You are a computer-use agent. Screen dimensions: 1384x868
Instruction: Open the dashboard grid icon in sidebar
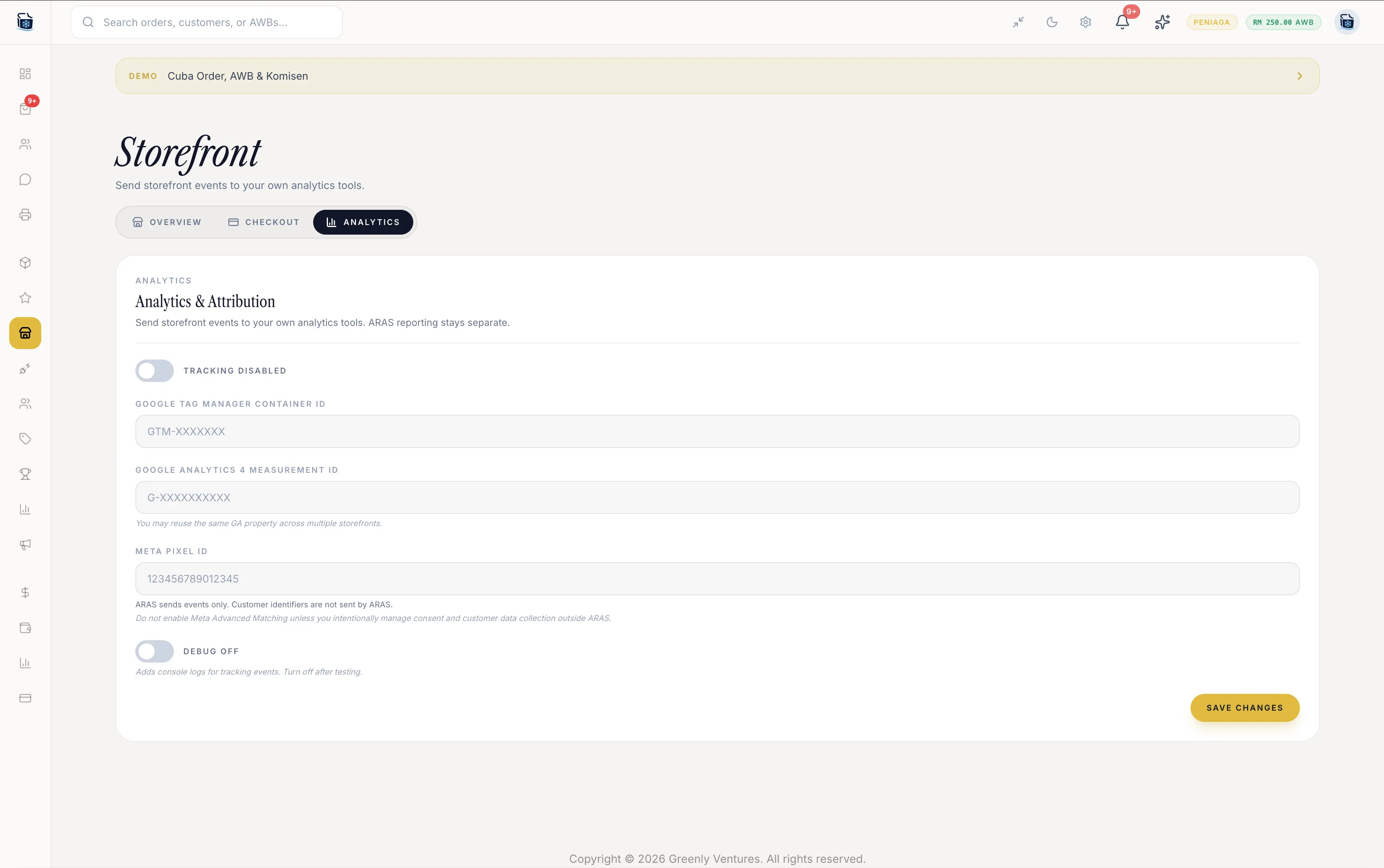click(25, 74)
